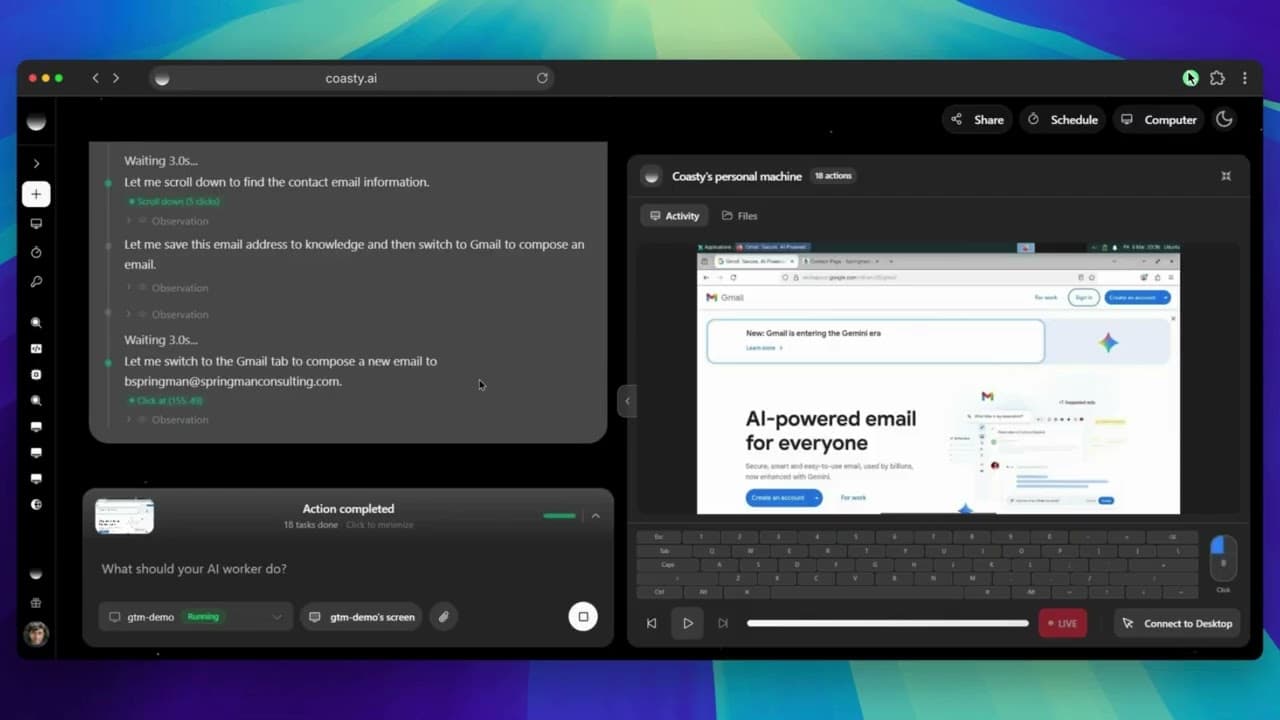Click the playback timeline progress bar
The width and height of the screenshot is (1280, 720).
[x=887, y=623]
